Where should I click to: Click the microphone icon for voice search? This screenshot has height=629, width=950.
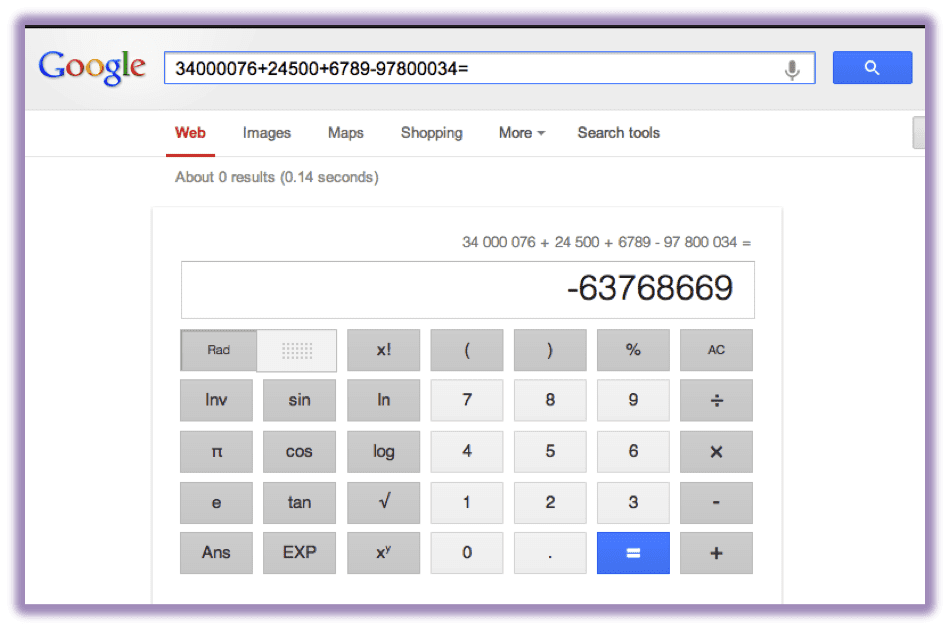coord(792,67)
